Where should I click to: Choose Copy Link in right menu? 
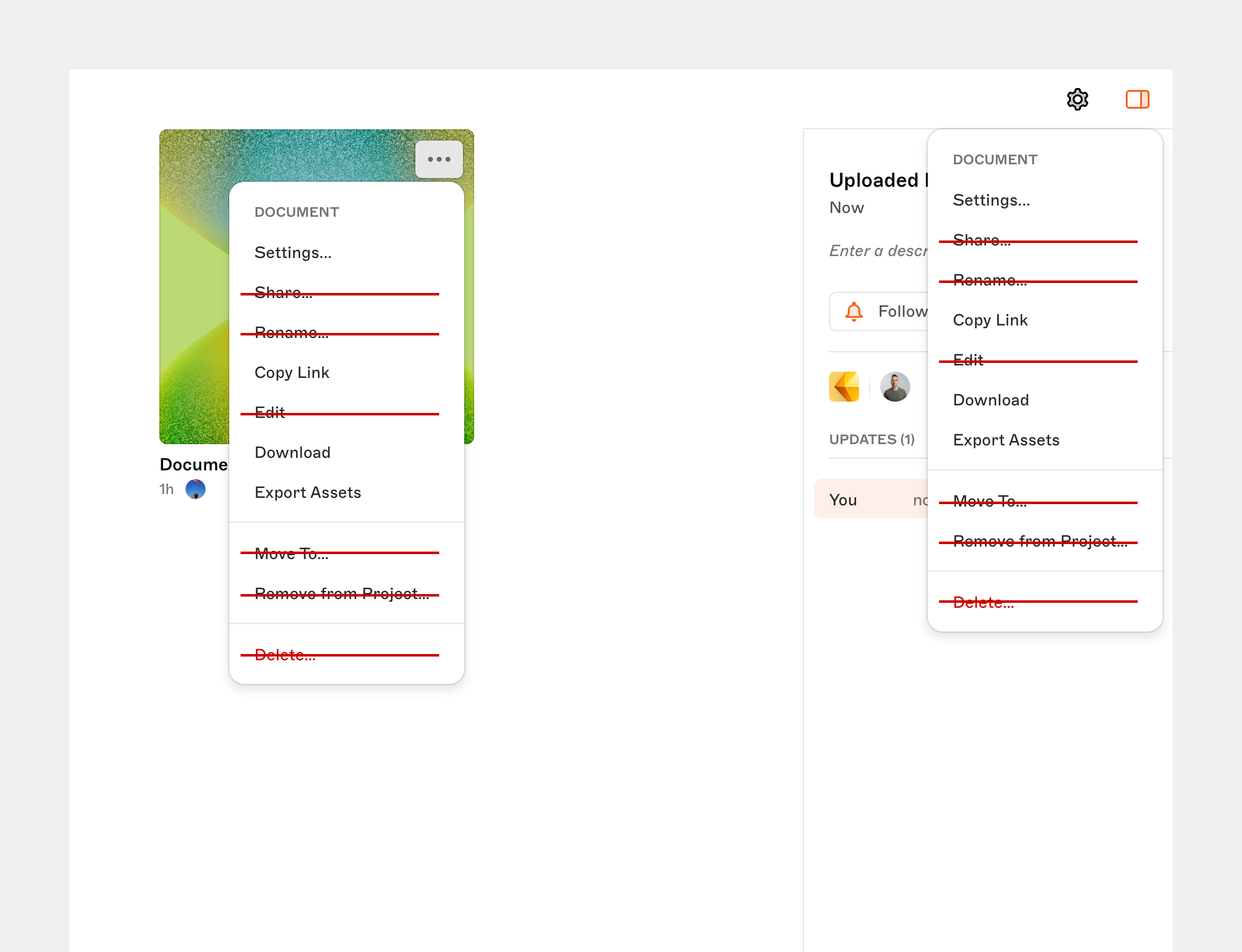pos(990,320)
